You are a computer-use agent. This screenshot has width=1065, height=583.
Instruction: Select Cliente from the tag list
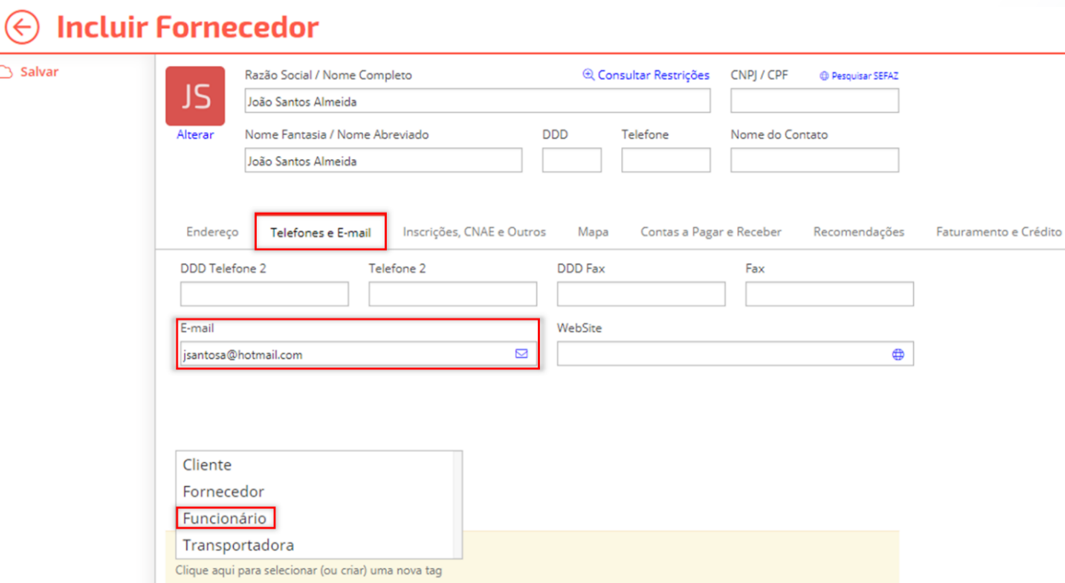(x=207, y=465)
